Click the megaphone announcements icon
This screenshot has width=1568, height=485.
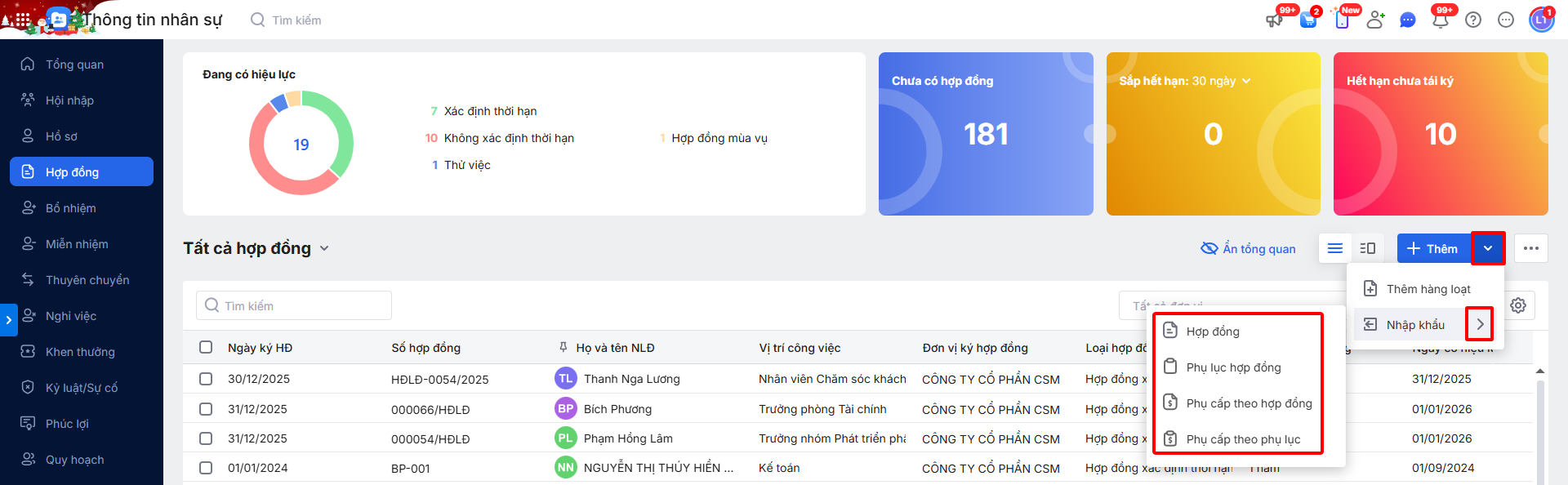(x=1274, y=20)
